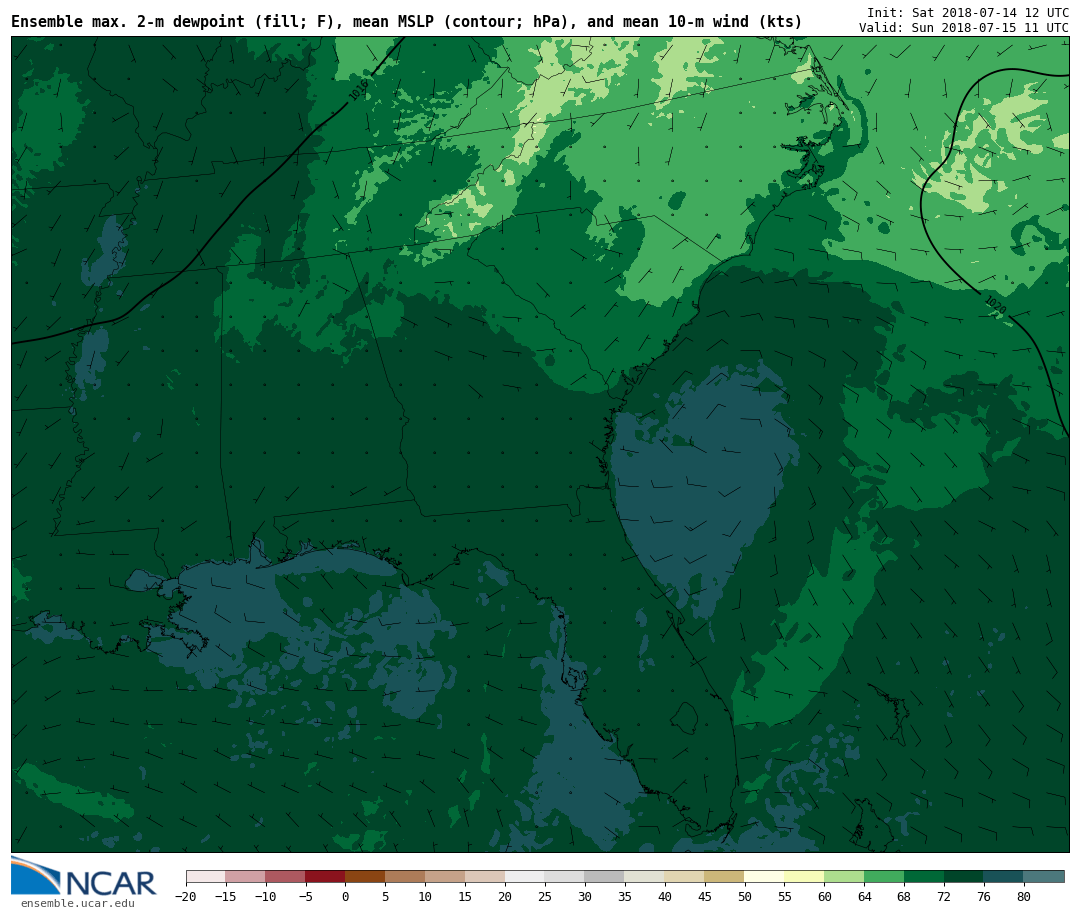Viewport: 1080px width, 915px height.
Task: Pick the gray swatch between 30 and 35
Action: coord(604,877)
